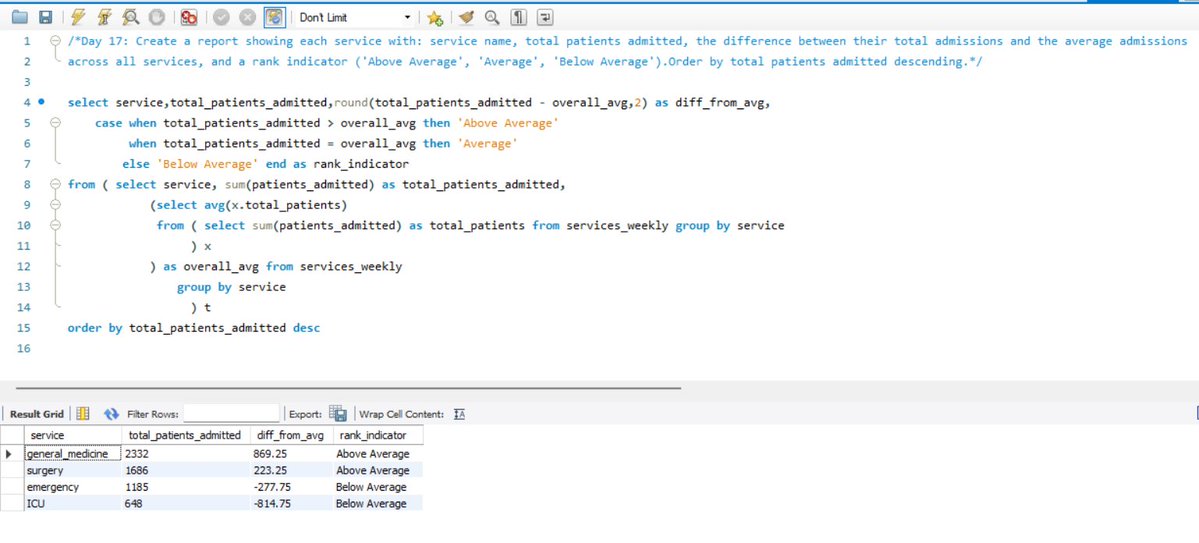1199x543 pixels.
Task: Select the surgery cell
Action: click(73, 470)
